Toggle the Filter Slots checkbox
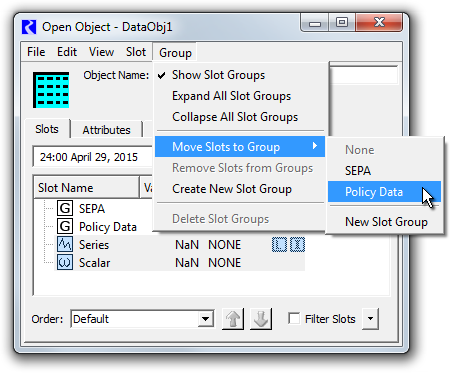Screen dimensions: 450x373 click(x=294, y=318)
